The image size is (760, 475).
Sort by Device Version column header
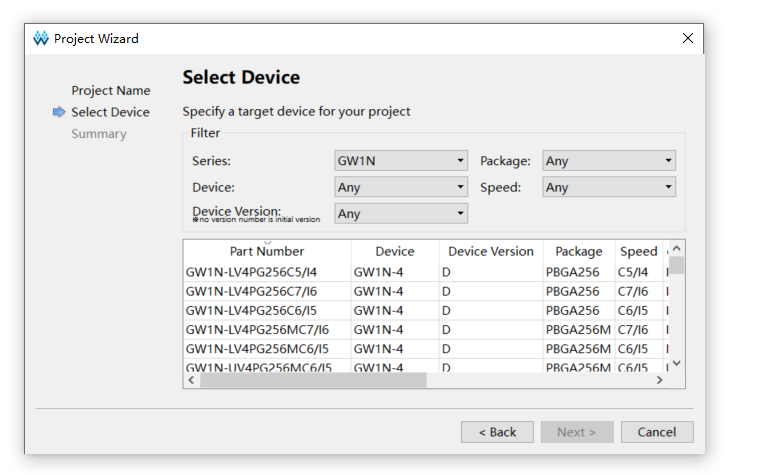pyautogui.click(x=491, y=251)
